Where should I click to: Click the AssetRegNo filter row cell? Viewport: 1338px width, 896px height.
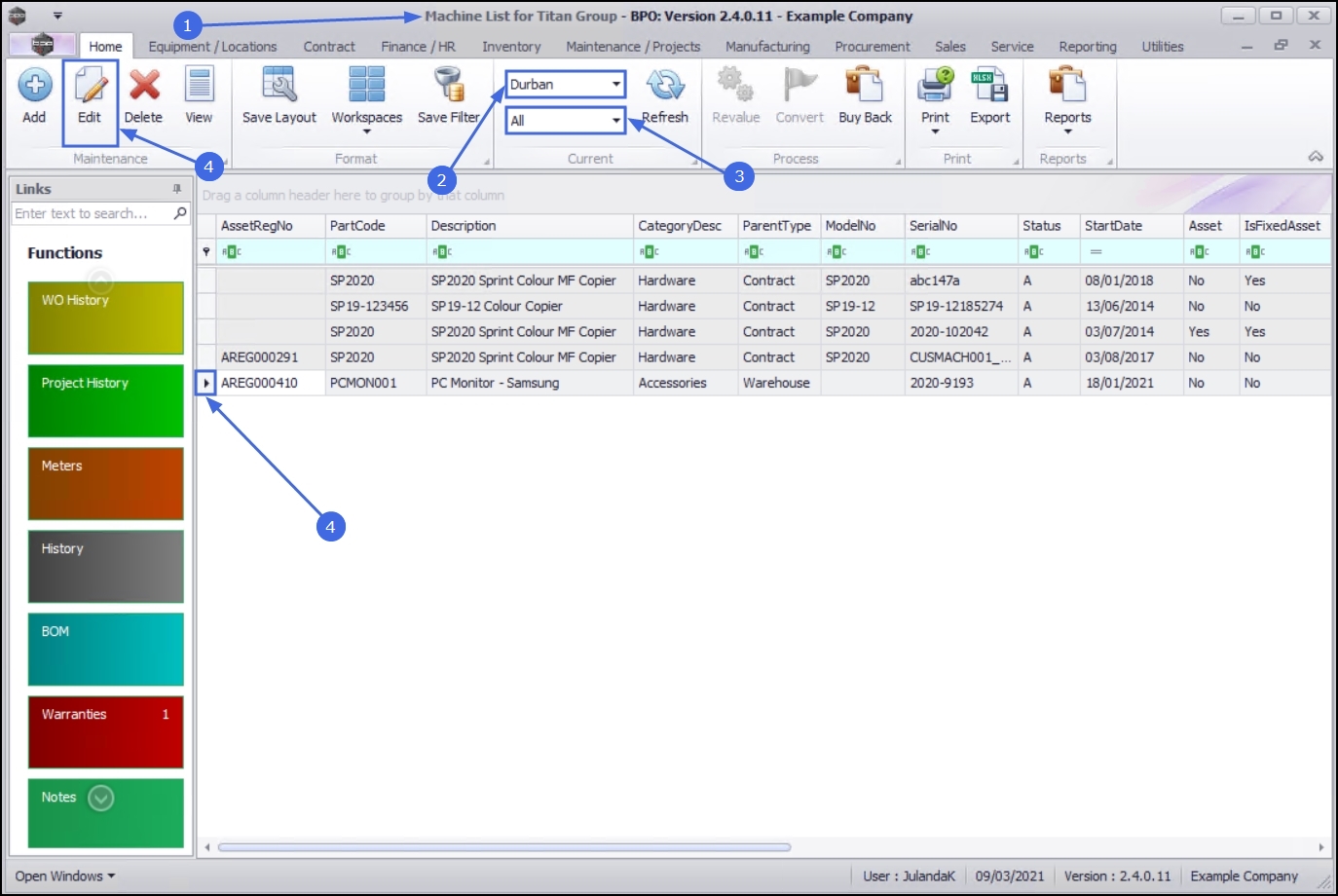(x=271, y=252)
